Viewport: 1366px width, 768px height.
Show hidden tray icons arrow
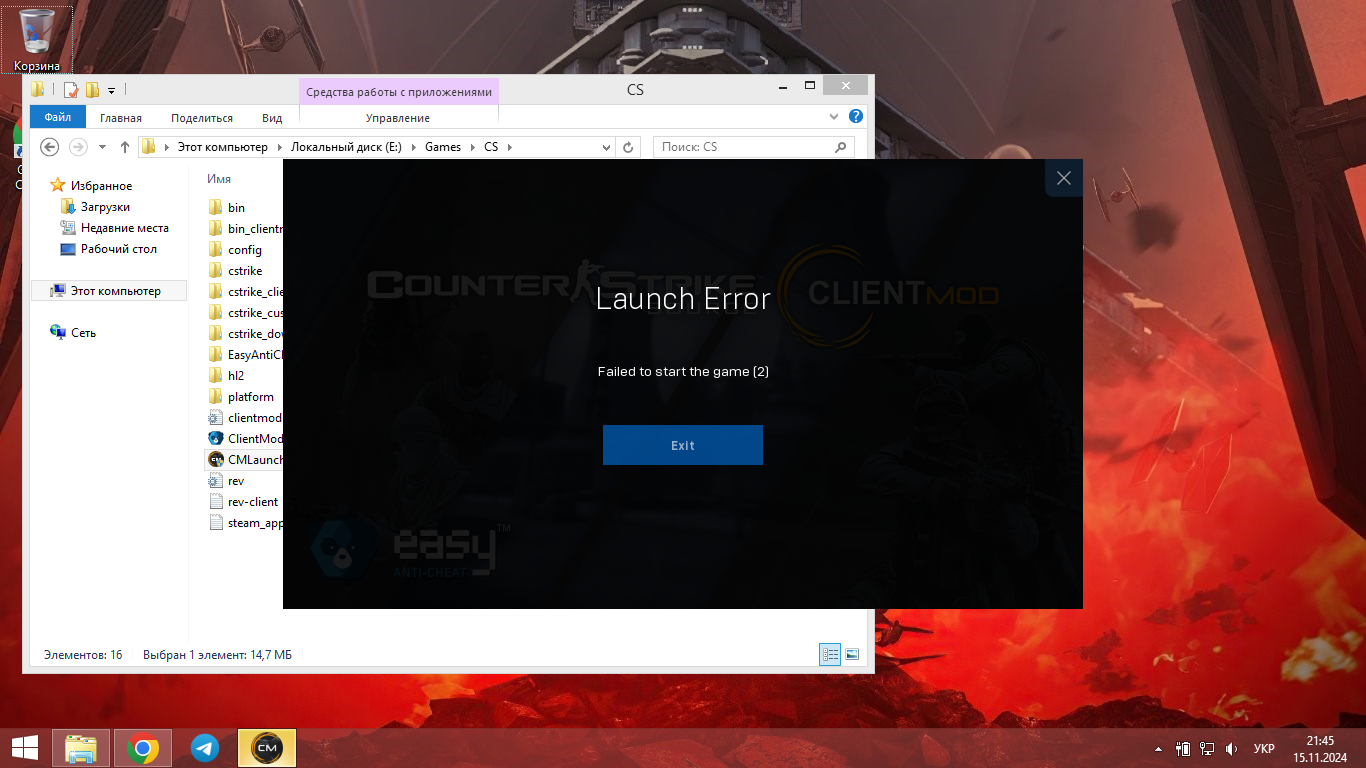point(1159,749)
